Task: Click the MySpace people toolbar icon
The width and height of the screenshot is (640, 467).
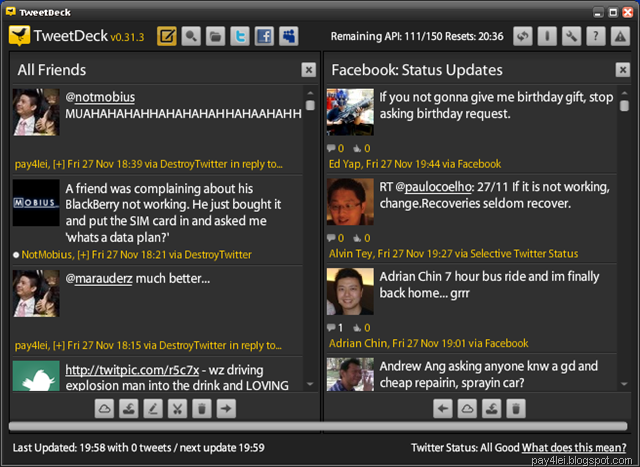Action: [x=289, y=36]
